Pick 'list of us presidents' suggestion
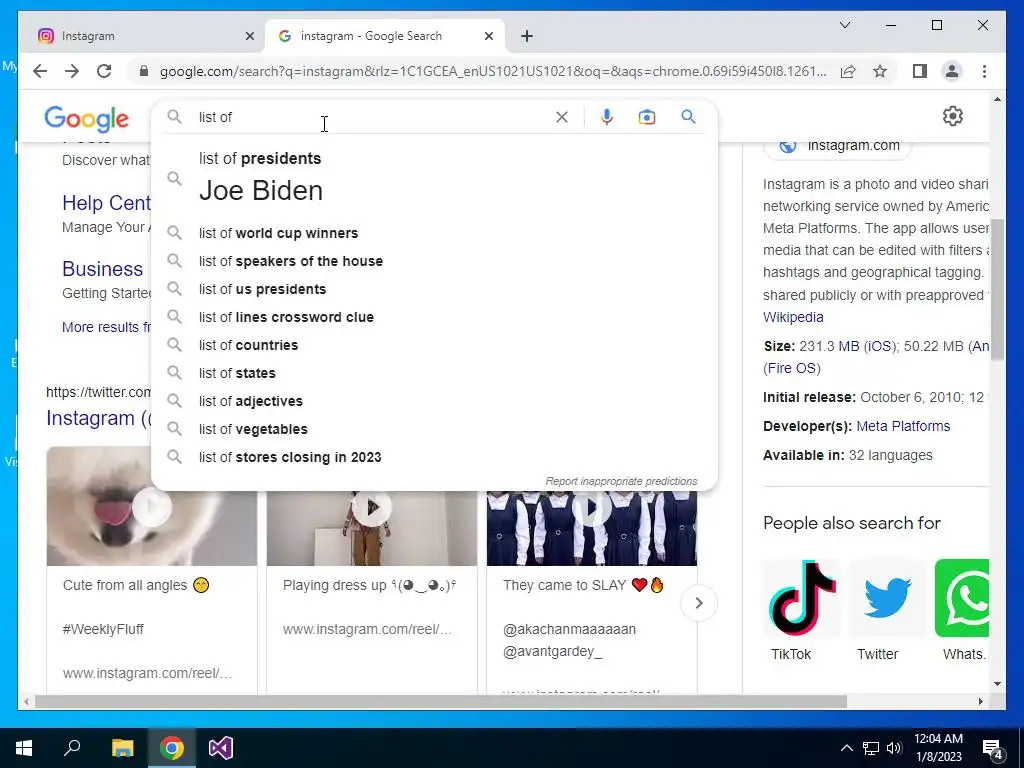The image size is (1024, 768). click(x=434, y=289)
